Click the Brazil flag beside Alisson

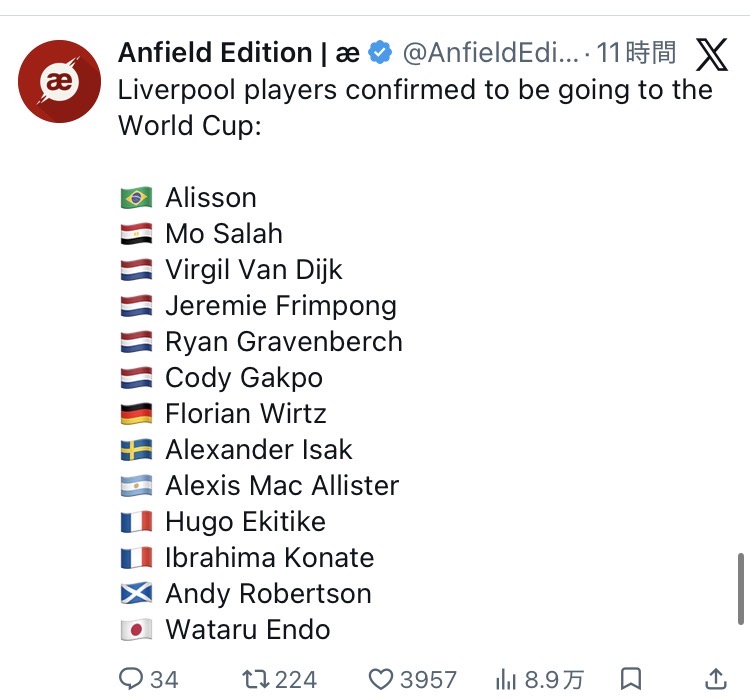(136, 198)
